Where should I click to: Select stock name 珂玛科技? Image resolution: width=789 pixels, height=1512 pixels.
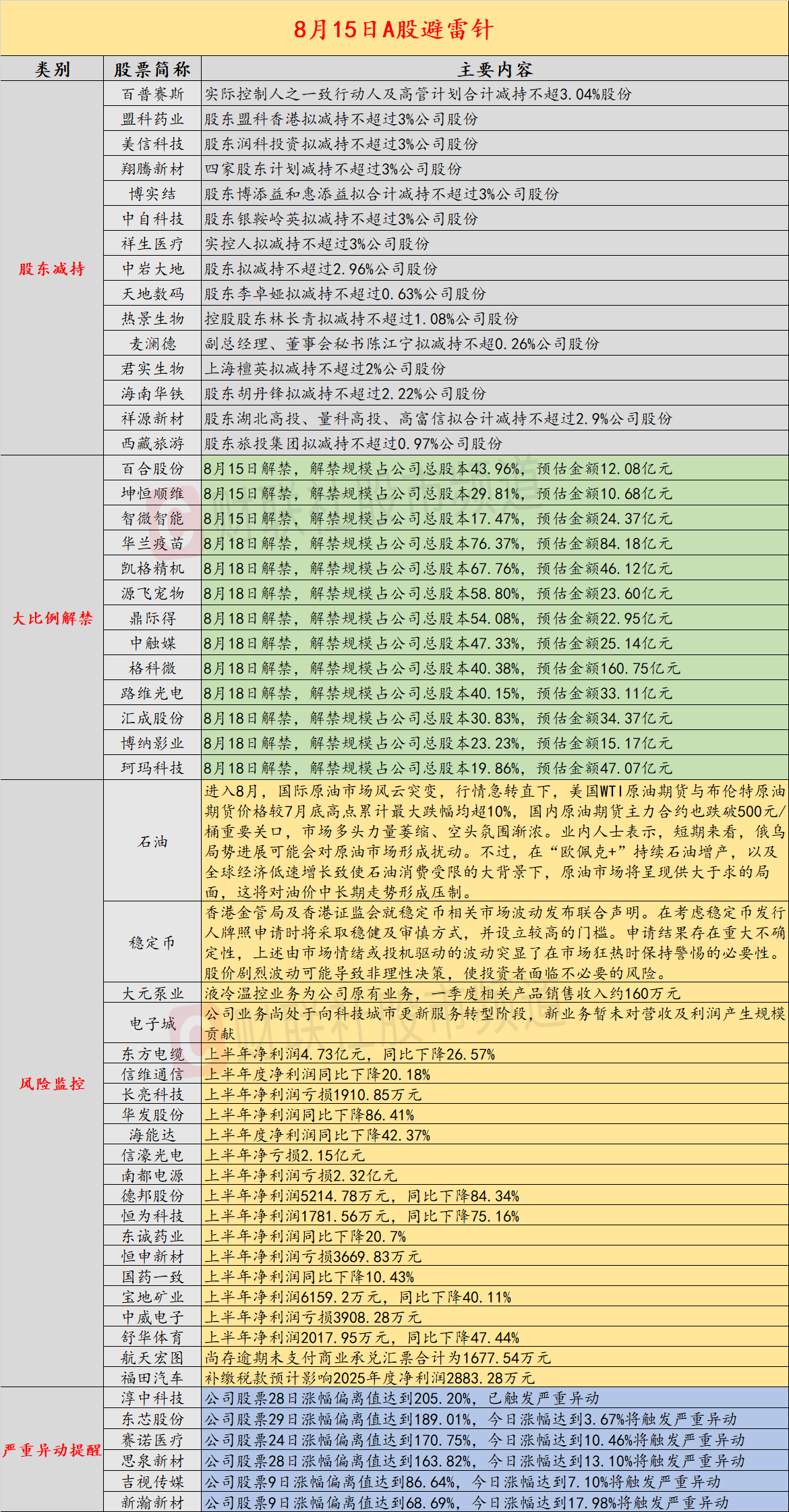pyautogui.click(x=152, y=768)
